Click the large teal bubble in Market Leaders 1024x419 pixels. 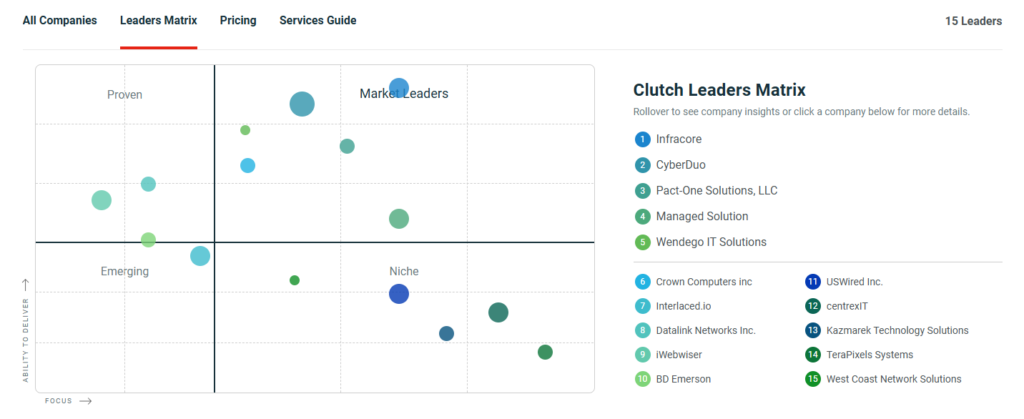(x=302, y=104)
